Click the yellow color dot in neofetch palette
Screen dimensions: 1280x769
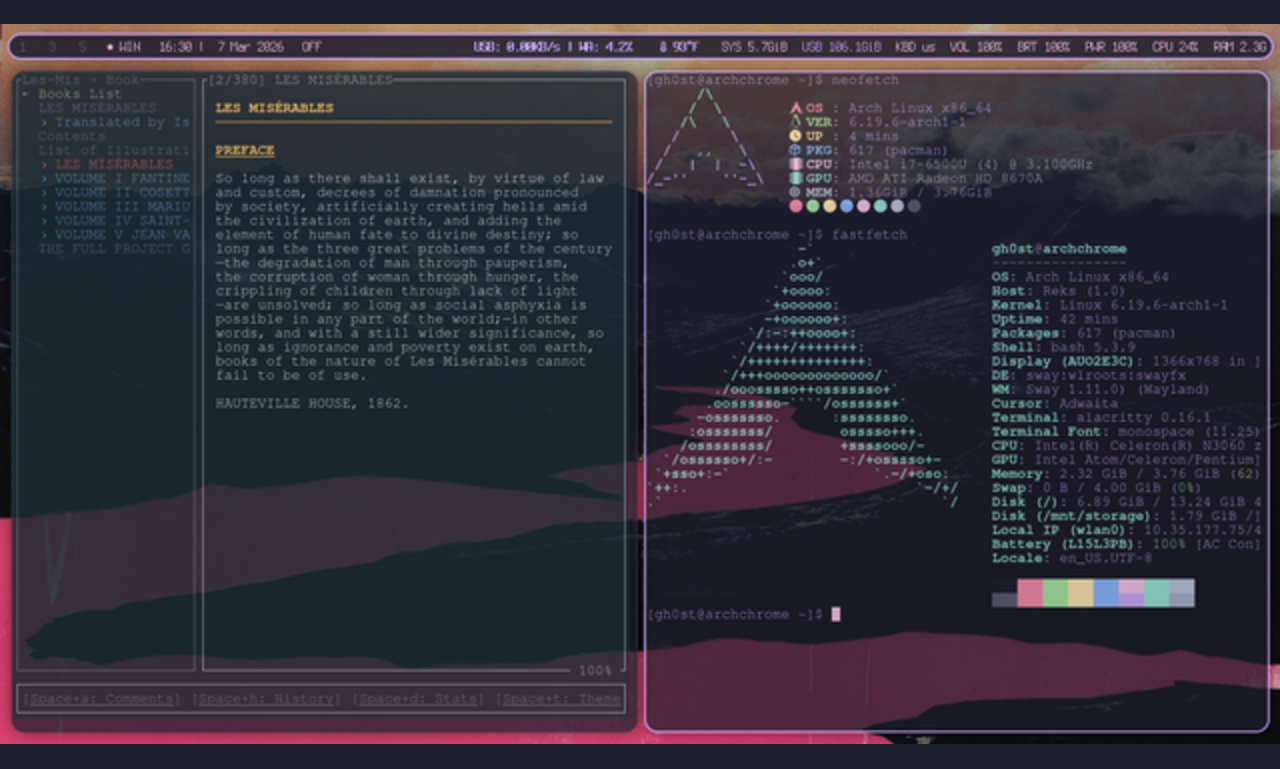tap(830, 206)
